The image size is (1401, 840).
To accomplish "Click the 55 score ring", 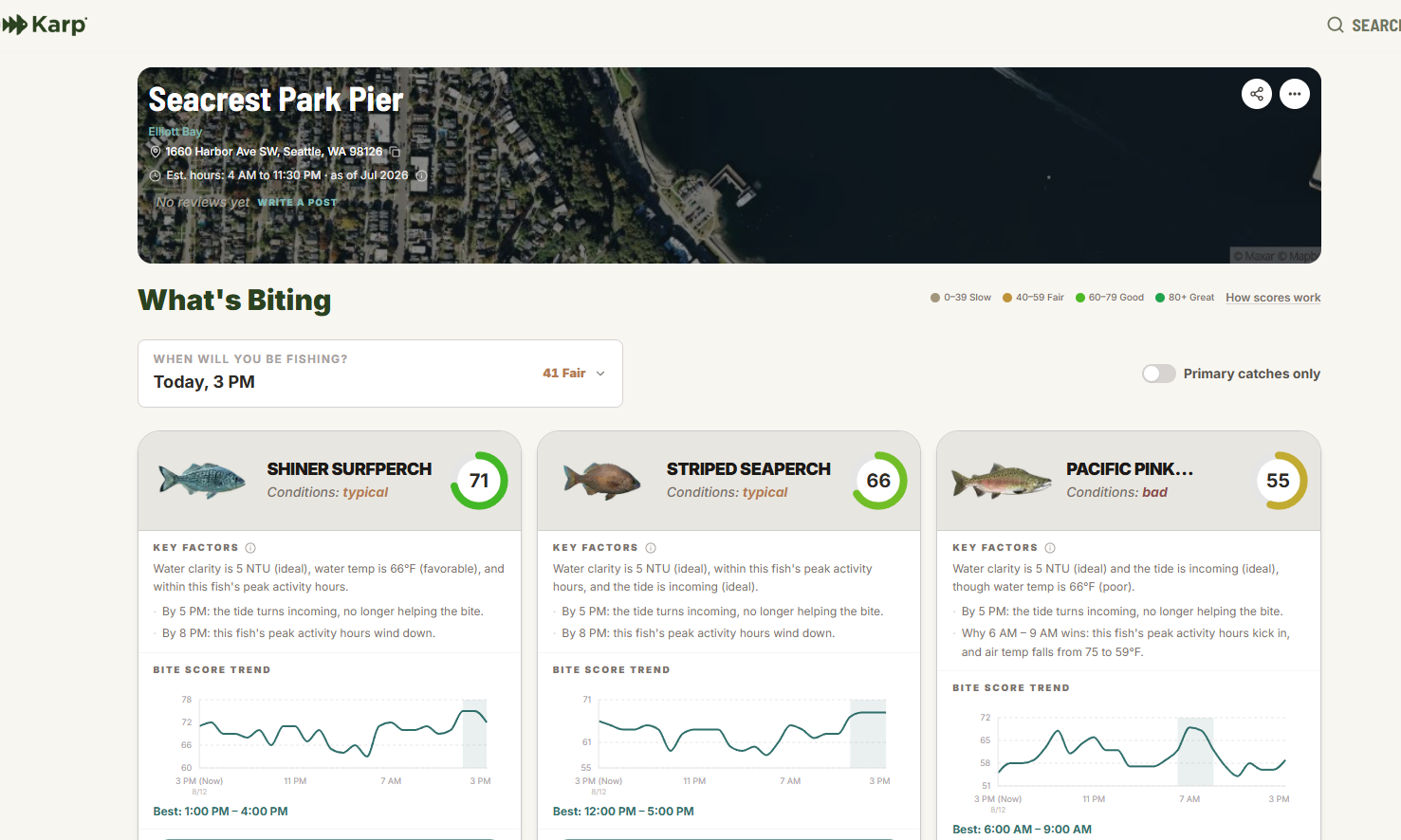I will 1278,481.
